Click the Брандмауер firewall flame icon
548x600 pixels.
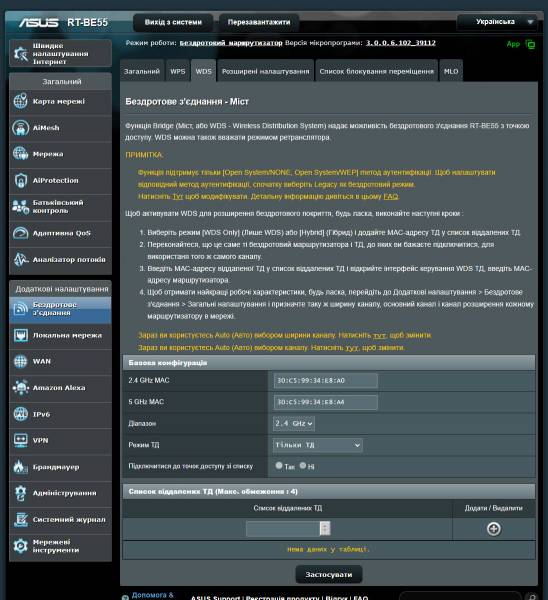20,467
